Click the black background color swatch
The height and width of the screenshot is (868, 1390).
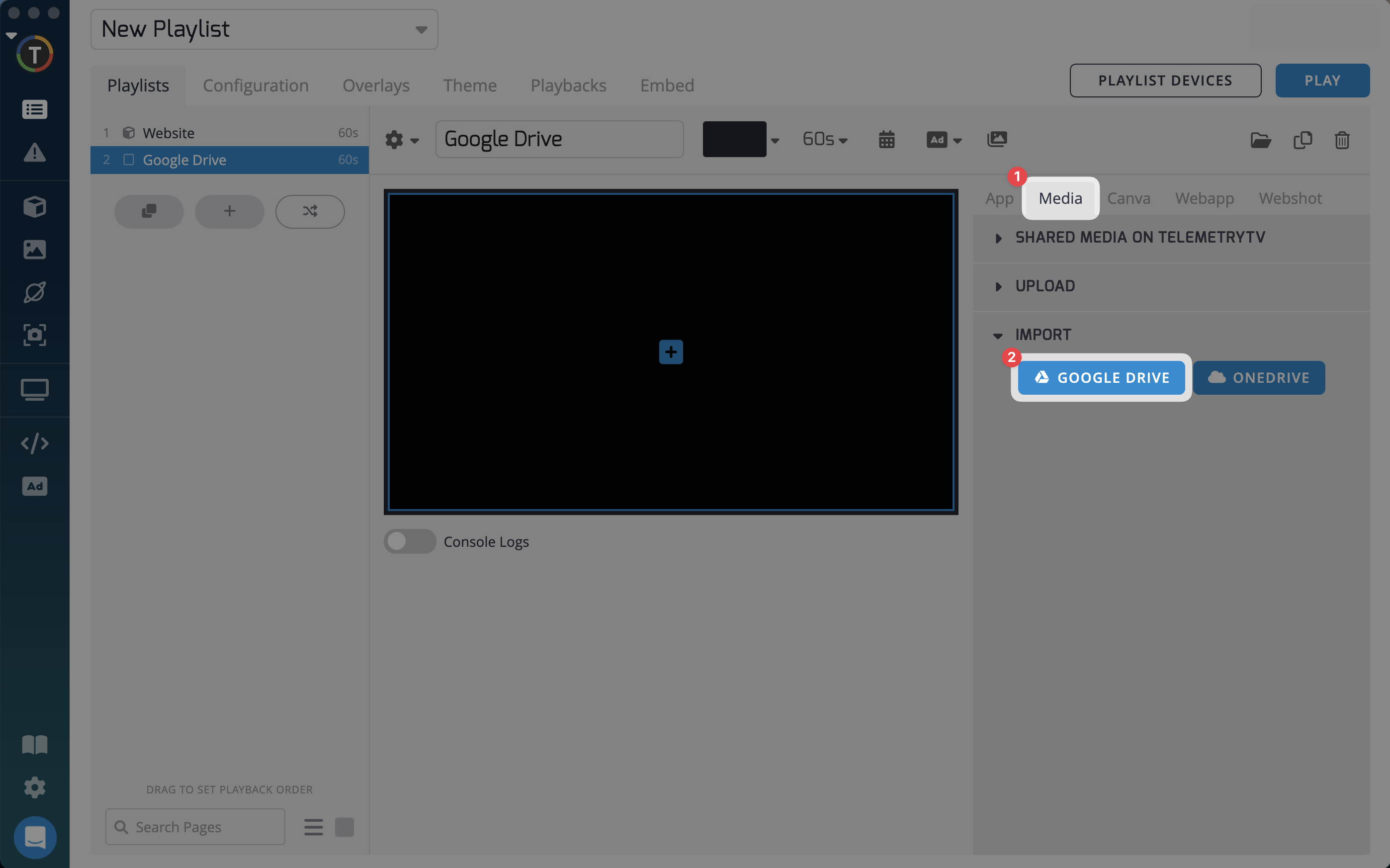[x=734, y=140]
